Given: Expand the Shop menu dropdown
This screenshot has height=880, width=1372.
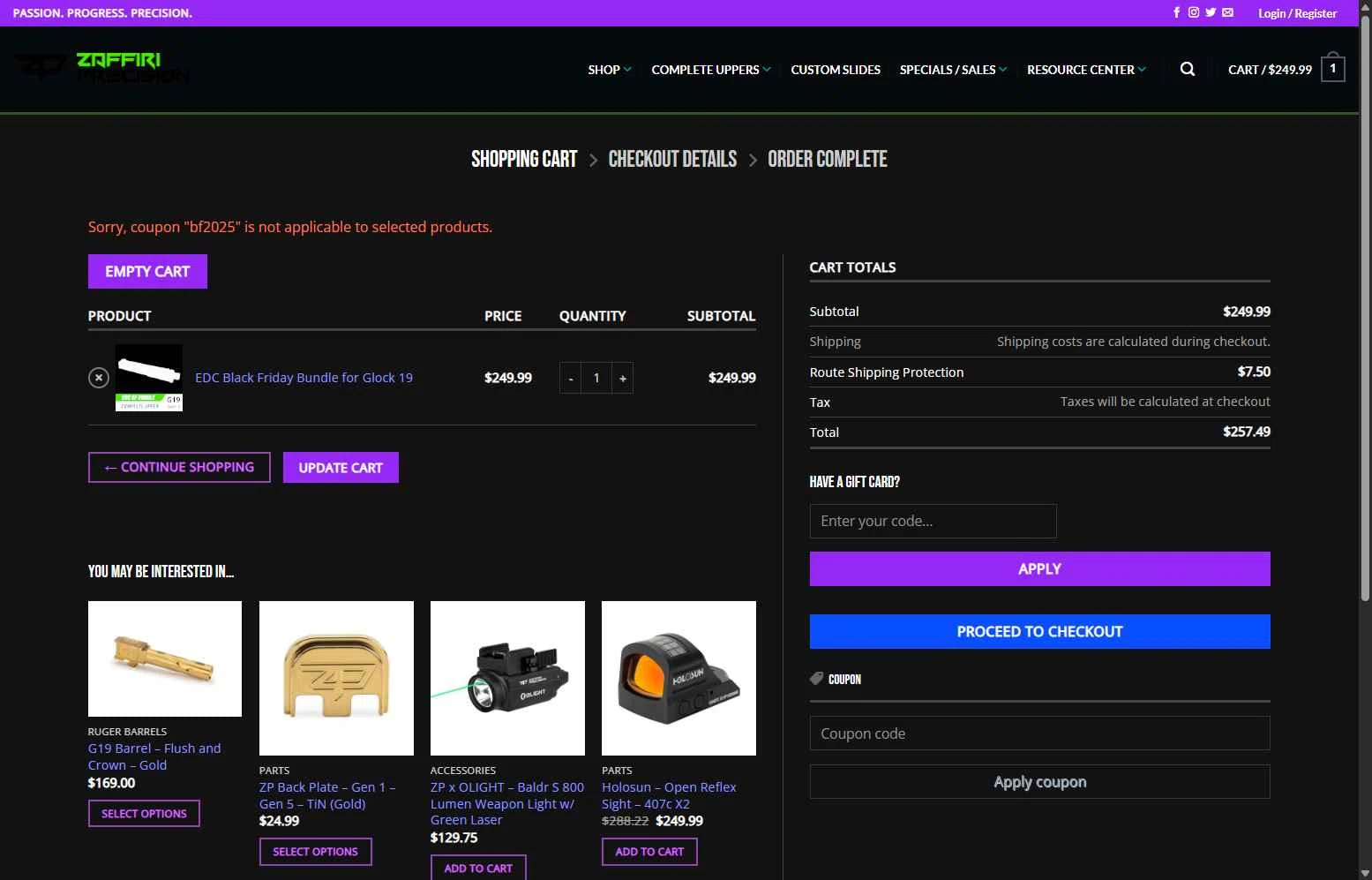Looking at the screenshot, I should click(610, 70).
